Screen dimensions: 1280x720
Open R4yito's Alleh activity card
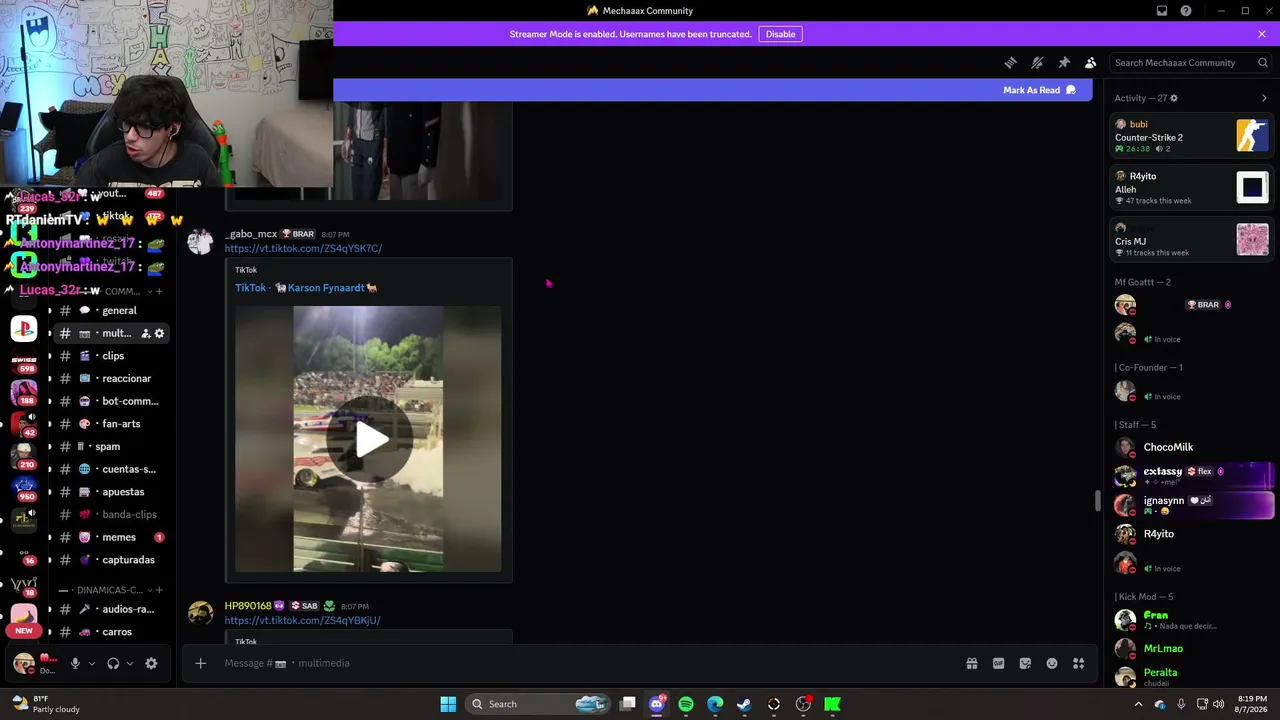[x=1191, y=188]
